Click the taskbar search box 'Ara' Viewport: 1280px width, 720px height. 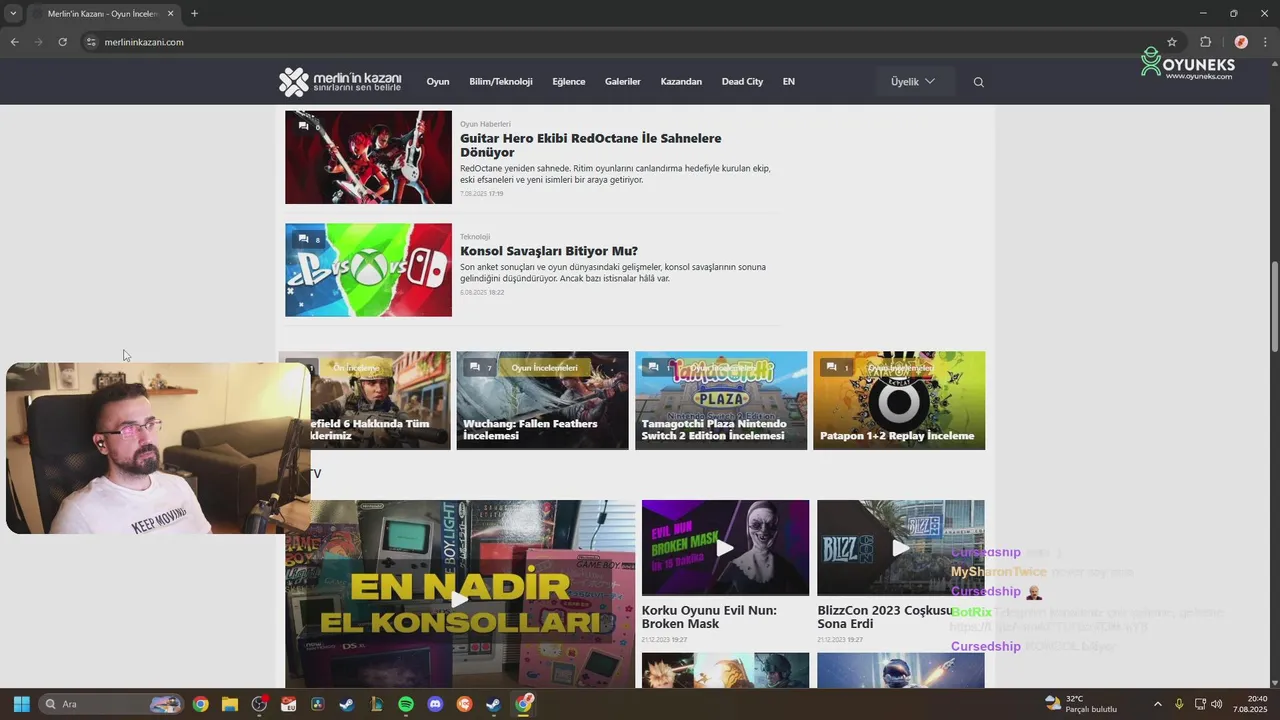(112, 704)
